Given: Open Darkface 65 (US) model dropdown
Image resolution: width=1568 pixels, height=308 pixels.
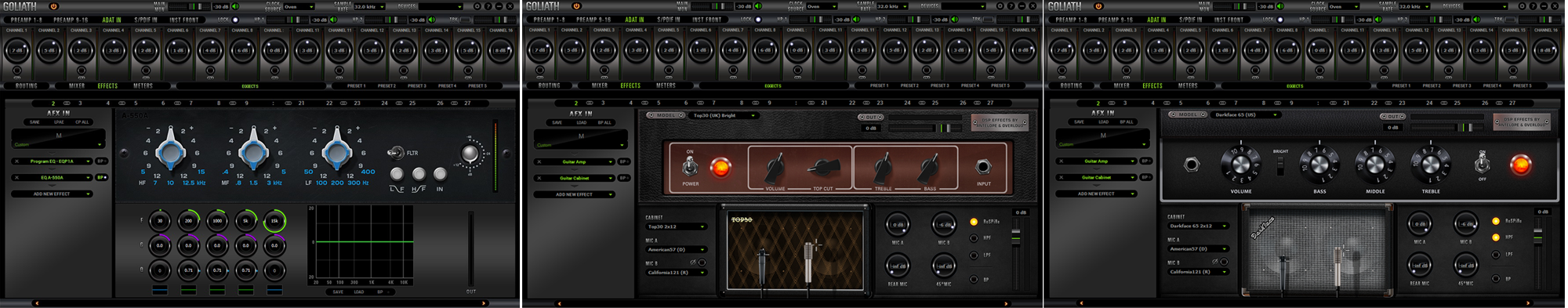Looking at the screenshot, I should (x=1247, y=114).
